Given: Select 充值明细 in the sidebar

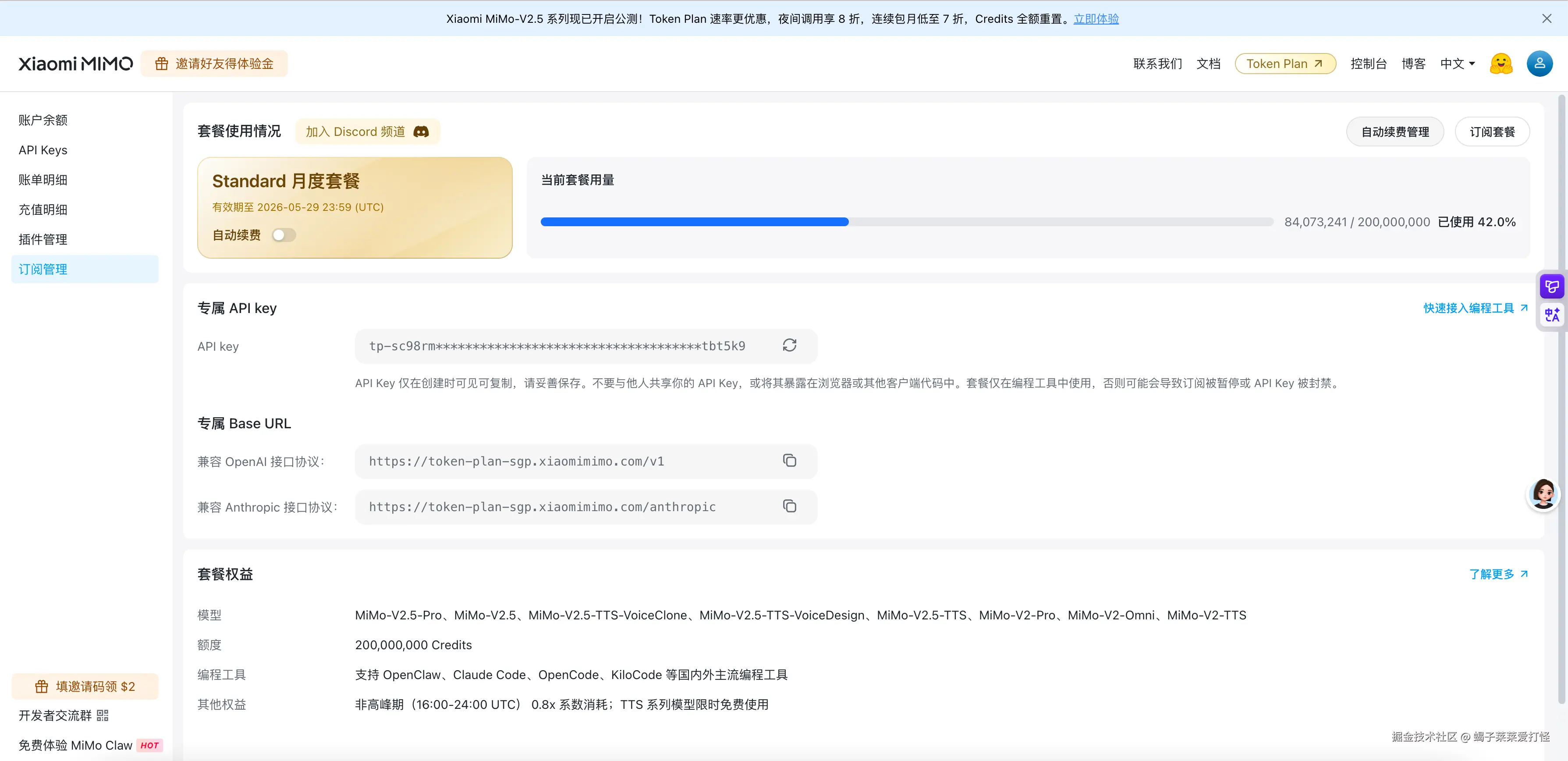Looking at the screenshot, I should tap(85, 210).
